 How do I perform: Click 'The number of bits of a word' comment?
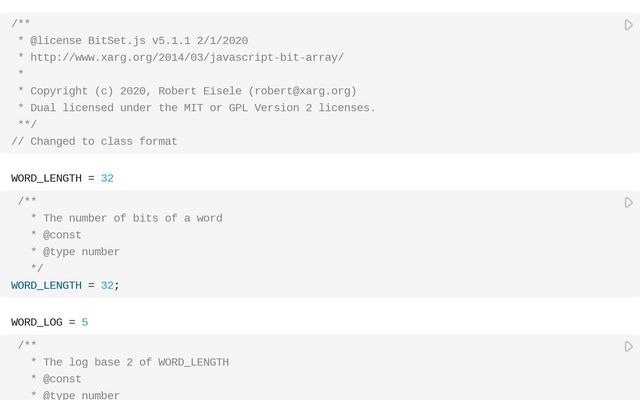133,218
